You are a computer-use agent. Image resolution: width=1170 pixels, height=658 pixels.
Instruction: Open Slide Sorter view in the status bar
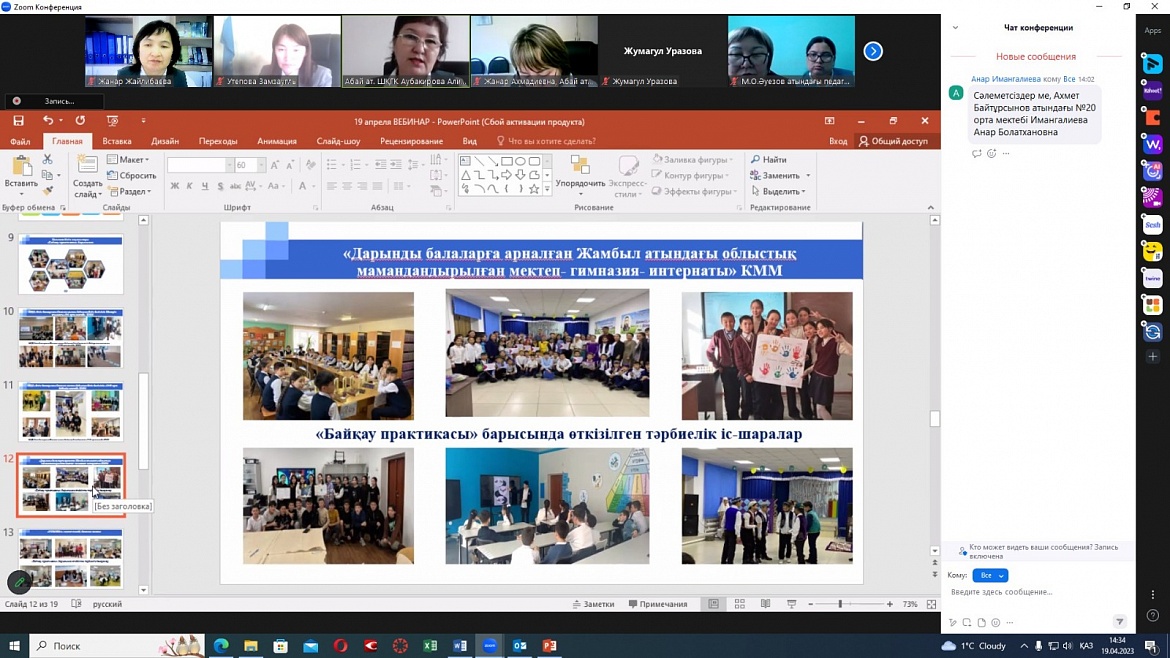740,604
